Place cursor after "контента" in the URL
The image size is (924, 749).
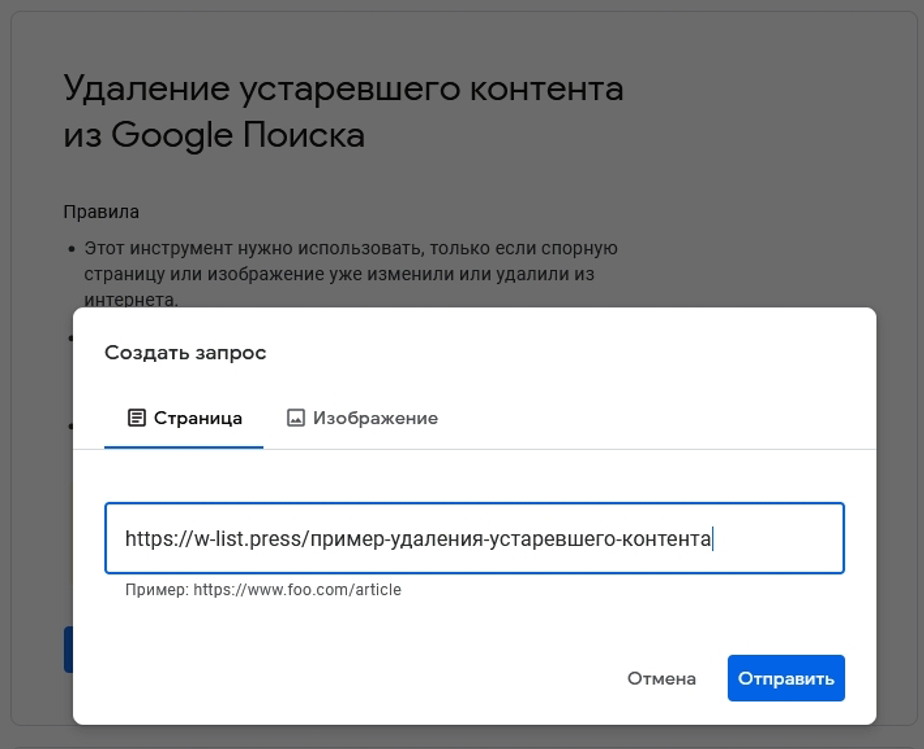pyautogui.click(x=711, y=539)
